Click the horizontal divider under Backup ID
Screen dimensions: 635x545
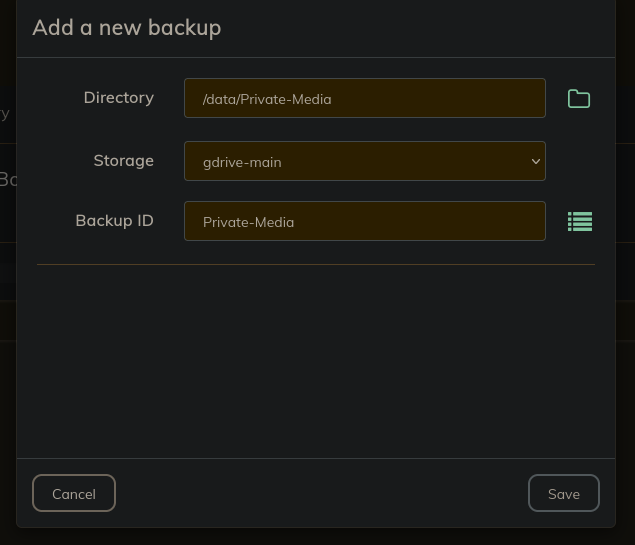(316, 264)
